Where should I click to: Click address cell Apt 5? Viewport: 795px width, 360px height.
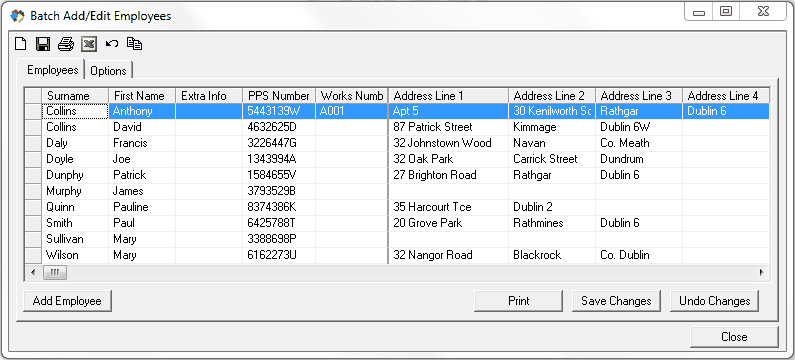point(449,111)
